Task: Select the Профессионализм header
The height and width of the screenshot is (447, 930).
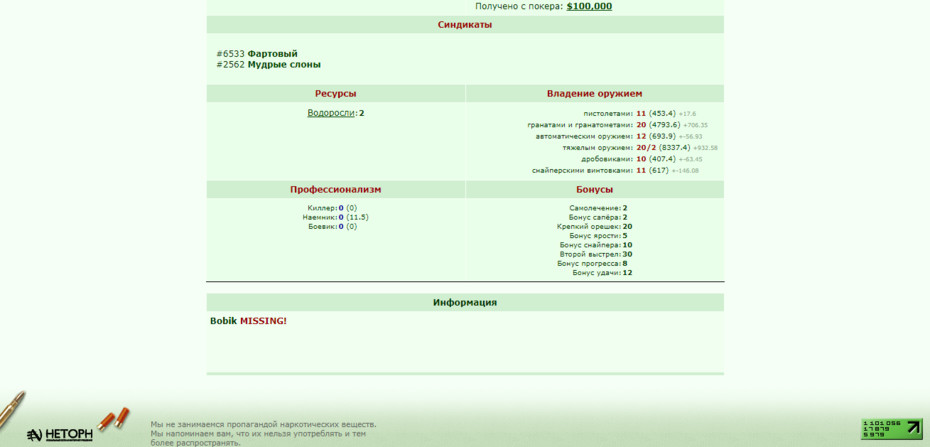Action: click(336, 190)
